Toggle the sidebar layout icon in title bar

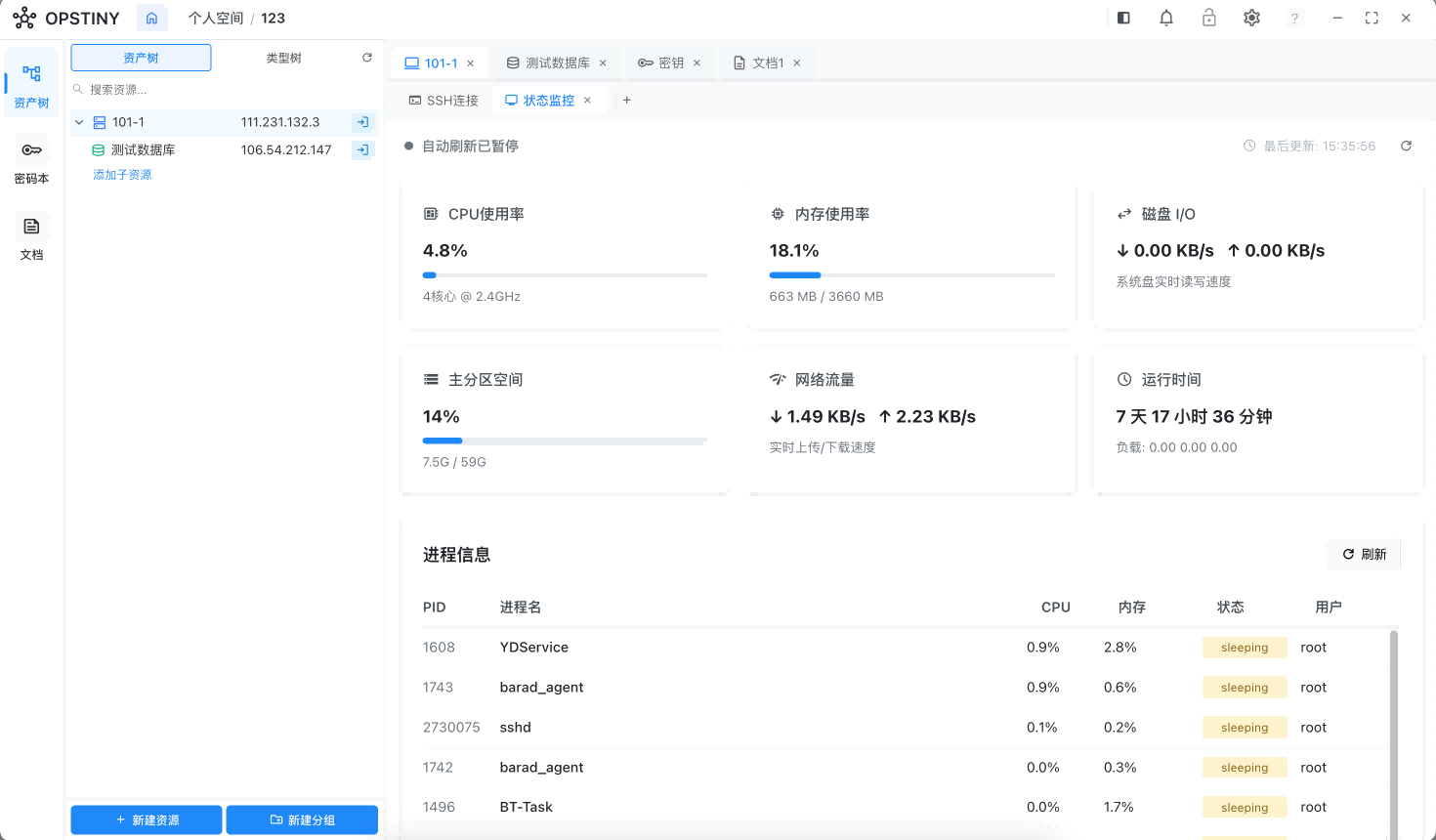pyautogui.click(x=1123, y=18)
